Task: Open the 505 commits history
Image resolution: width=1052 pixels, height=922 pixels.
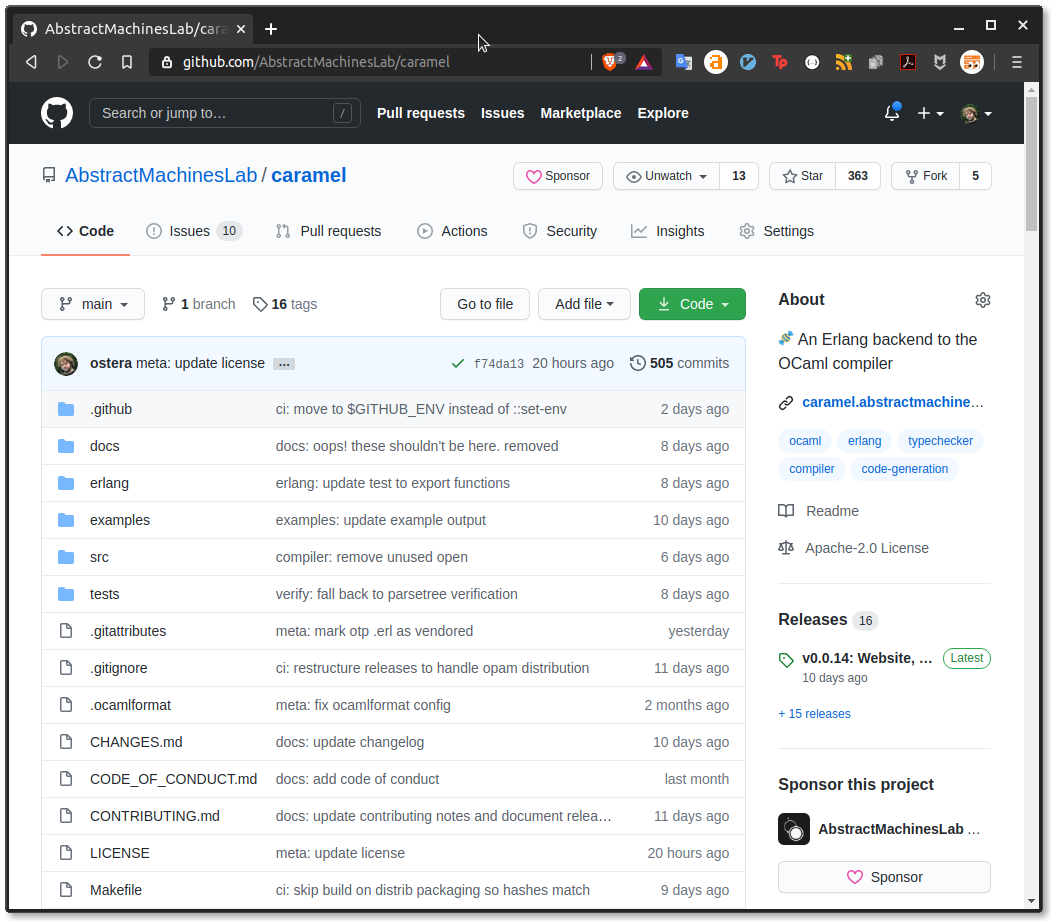Action: pos(679,363)
